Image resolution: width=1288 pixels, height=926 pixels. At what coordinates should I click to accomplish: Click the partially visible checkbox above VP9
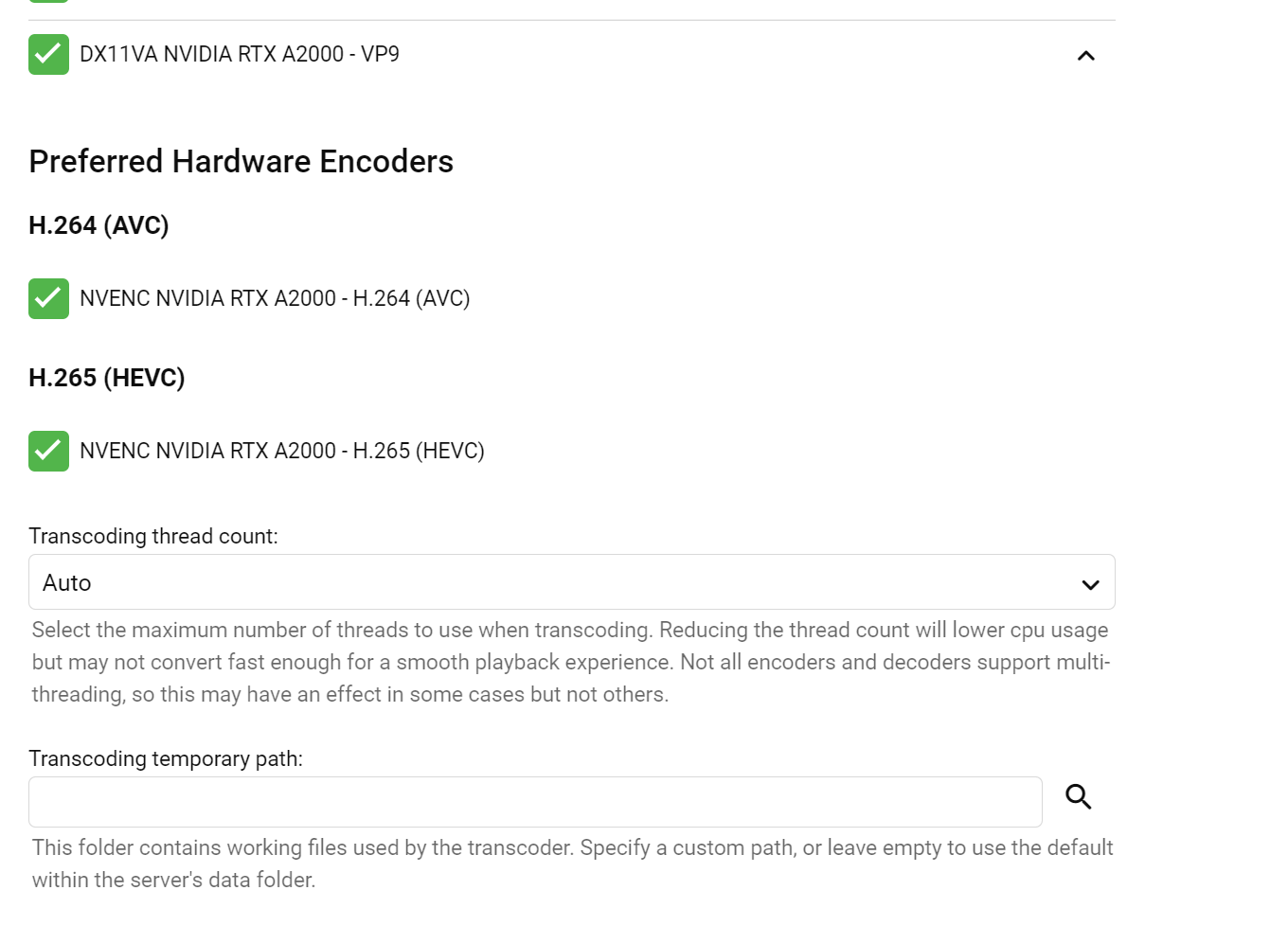click(48, 1)
